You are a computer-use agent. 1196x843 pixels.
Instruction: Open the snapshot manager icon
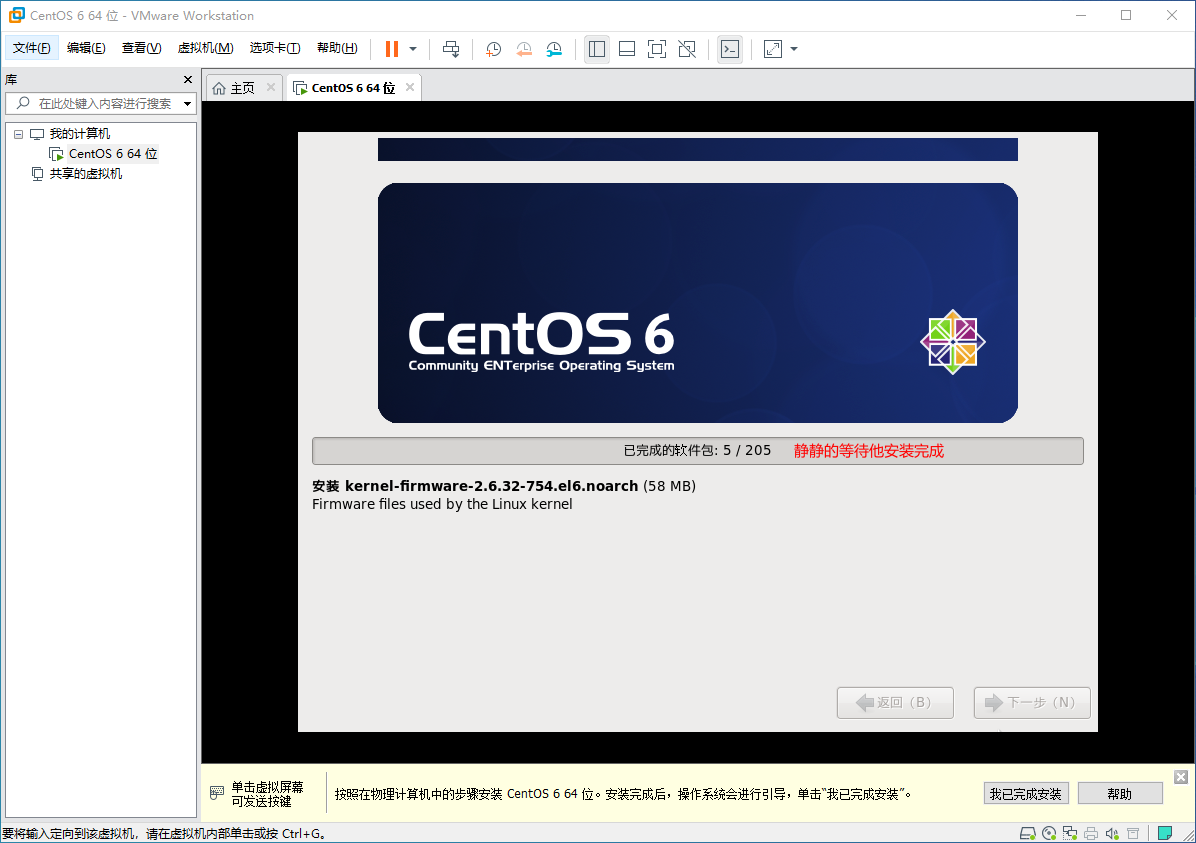point(555,49)
